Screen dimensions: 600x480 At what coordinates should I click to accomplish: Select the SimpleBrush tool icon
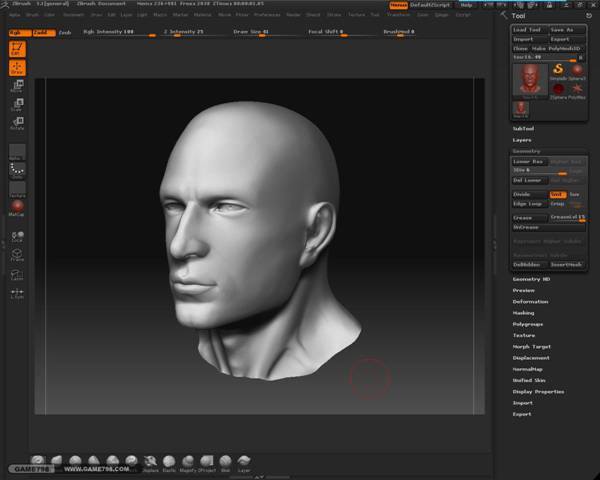pyautogui.click(x=557, y=70)
